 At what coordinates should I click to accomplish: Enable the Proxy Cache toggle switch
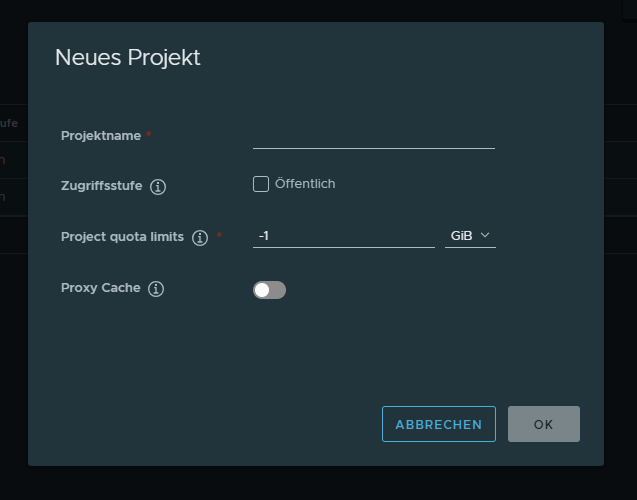[x=269, y=290]
